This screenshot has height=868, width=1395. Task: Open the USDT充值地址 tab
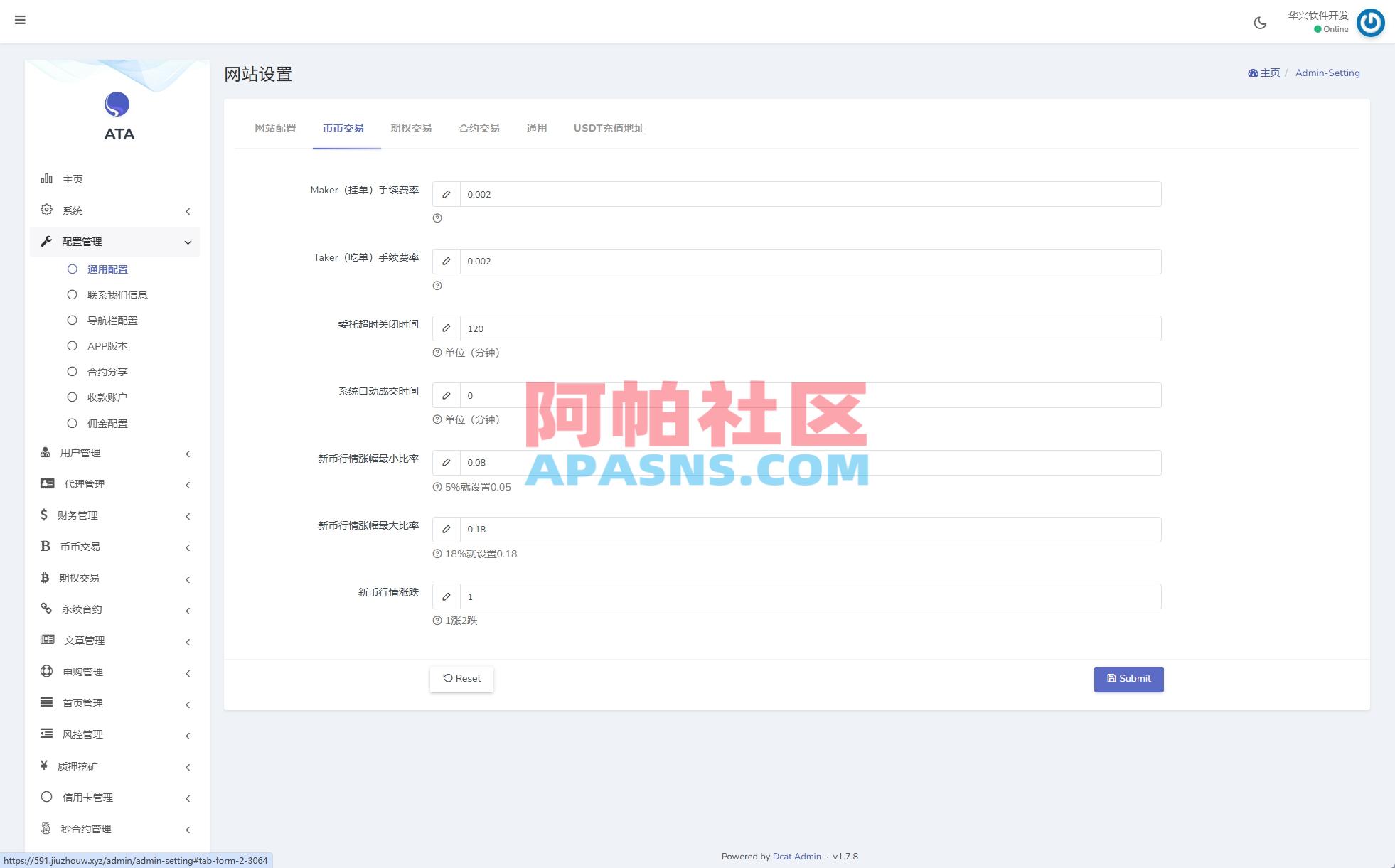[609, 128]
